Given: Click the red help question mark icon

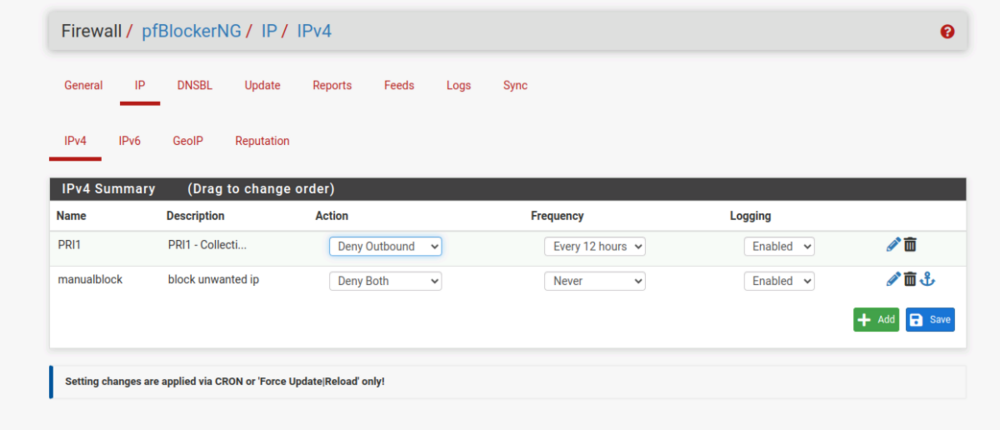Looking at the screenshot, I should (947, 32).
